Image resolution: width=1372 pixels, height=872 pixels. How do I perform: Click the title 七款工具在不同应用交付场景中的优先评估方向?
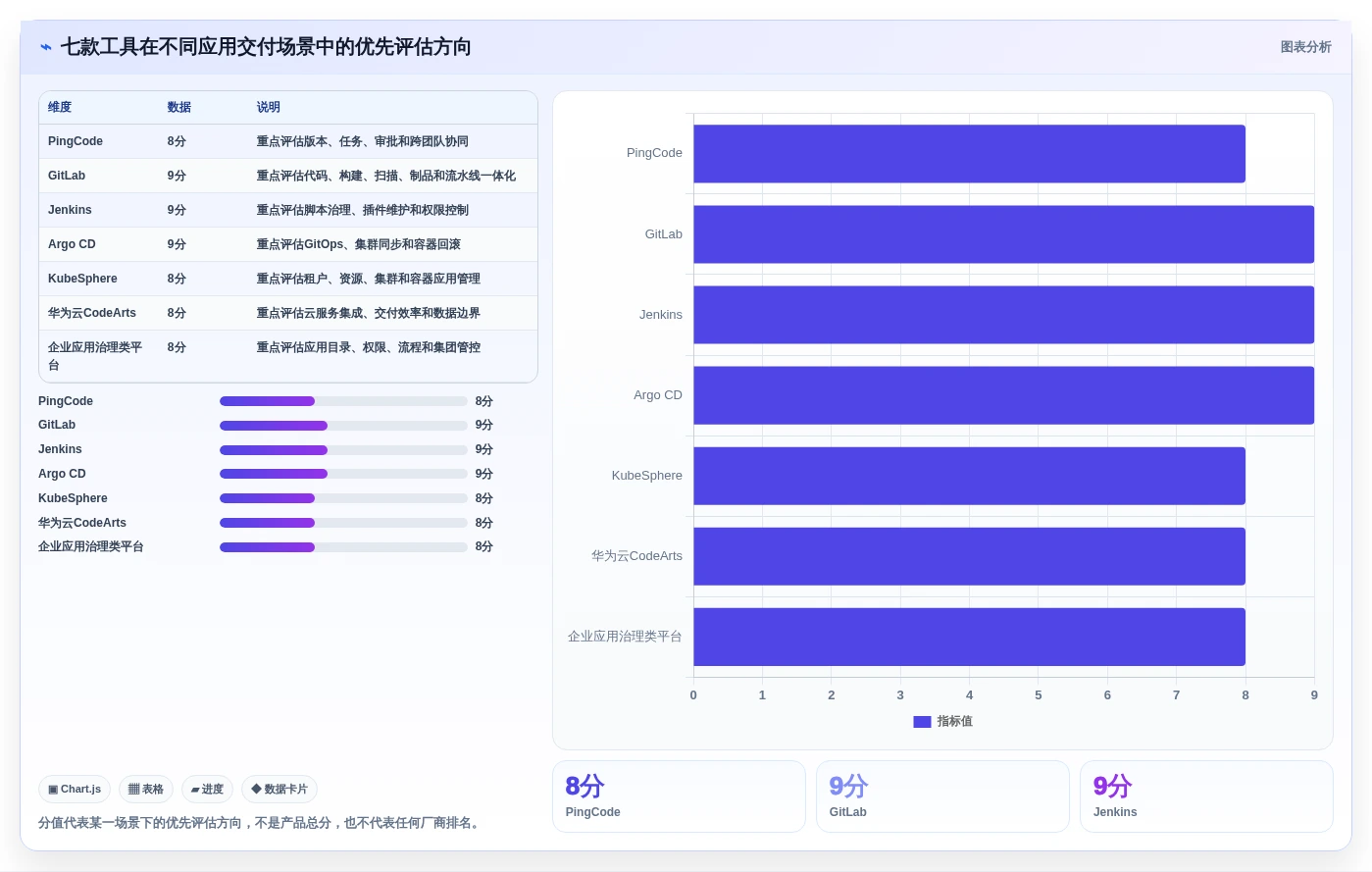(266, 47)
